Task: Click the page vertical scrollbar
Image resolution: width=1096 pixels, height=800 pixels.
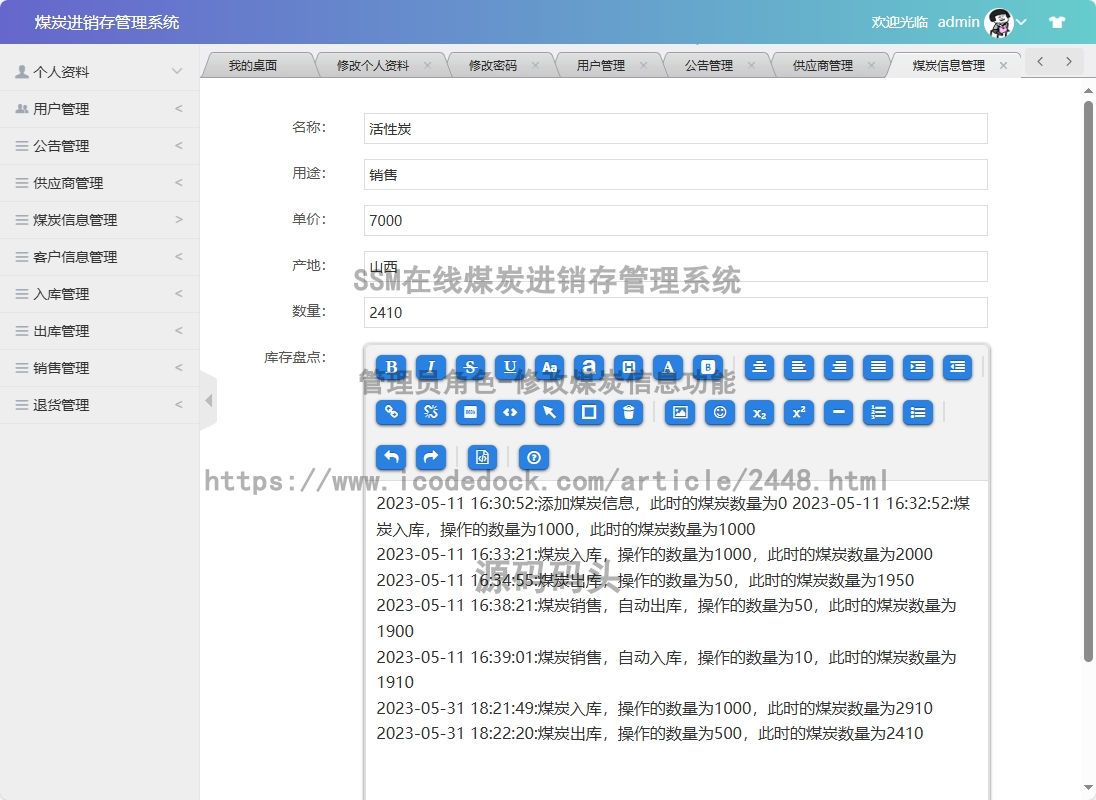Action: [1088, 381]
